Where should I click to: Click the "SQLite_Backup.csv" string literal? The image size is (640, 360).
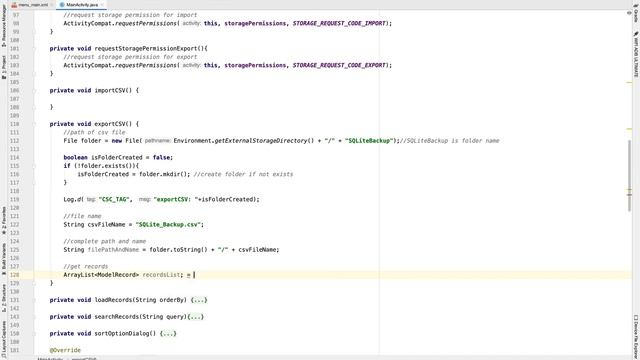point(168,224)
